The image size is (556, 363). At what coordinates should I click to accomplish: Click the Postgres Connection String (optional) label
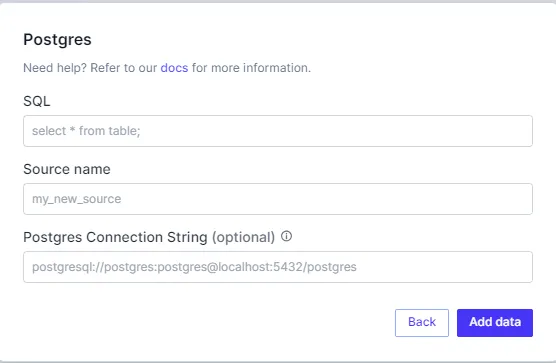149,237
